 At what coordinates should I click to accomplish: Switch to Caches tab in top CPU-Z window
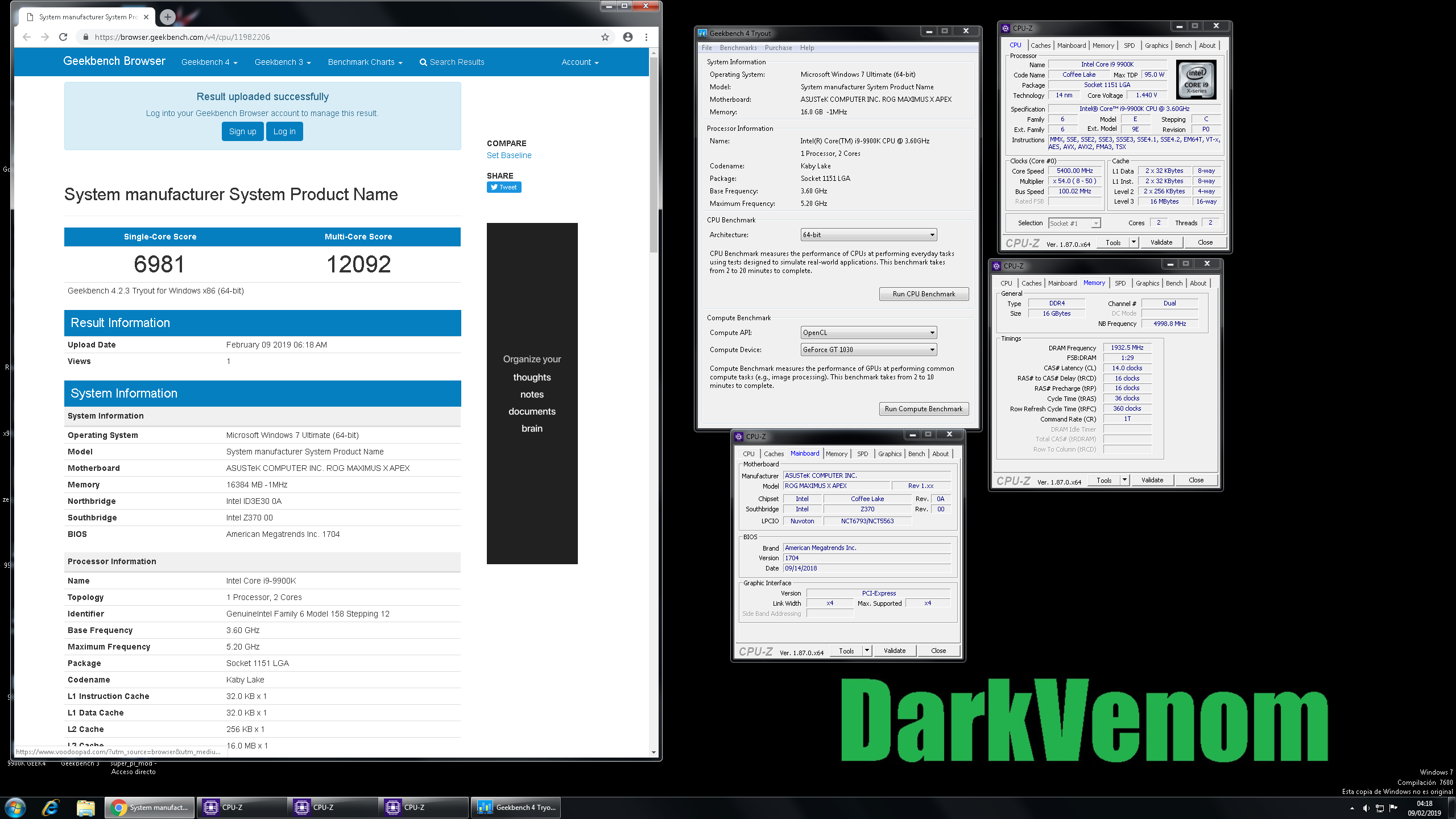pyautogui.click(x=1040, y=45)
